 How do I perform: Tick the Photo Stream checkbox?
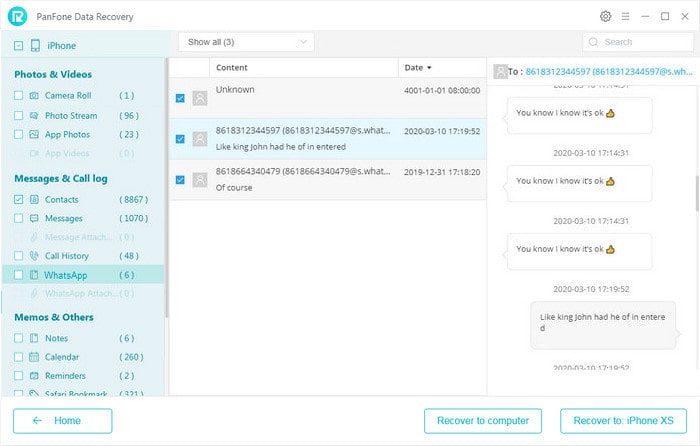coord(18,116)
